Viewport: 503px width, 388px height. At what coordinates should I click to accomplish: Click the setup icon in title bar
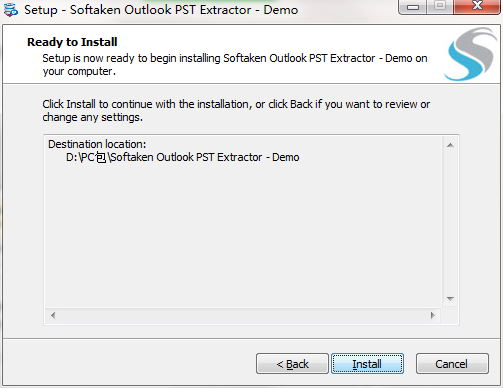[x=11, y=9]
